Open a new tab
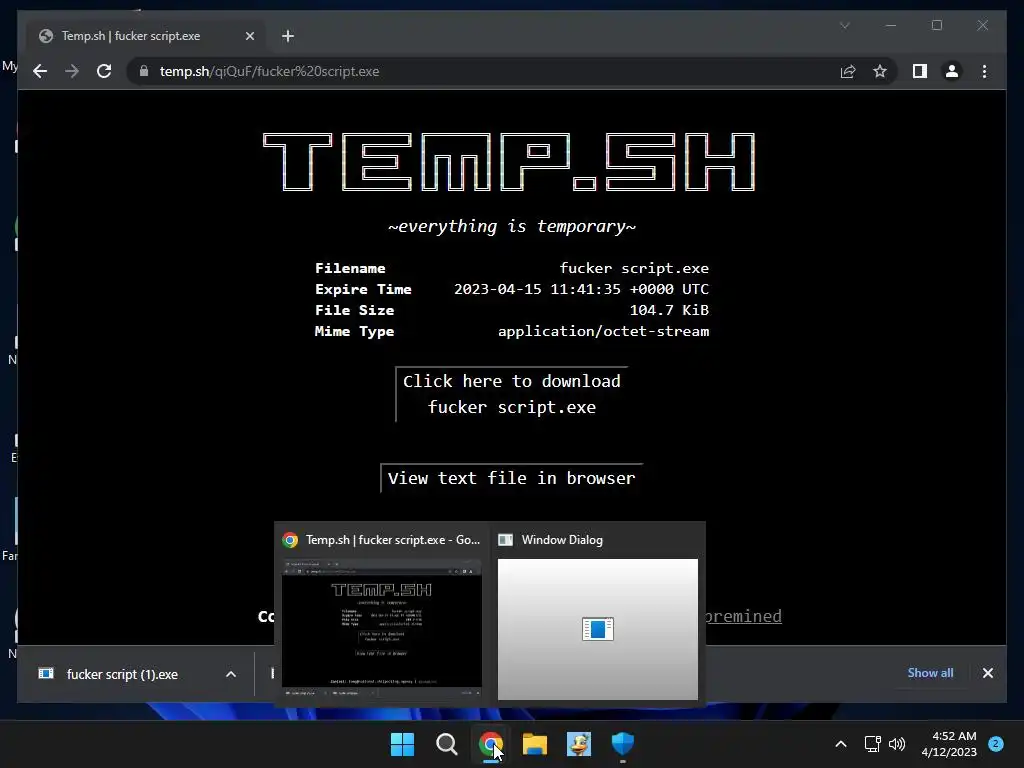Viewport: 1024px width, 768px height. [x=288, y=36]
